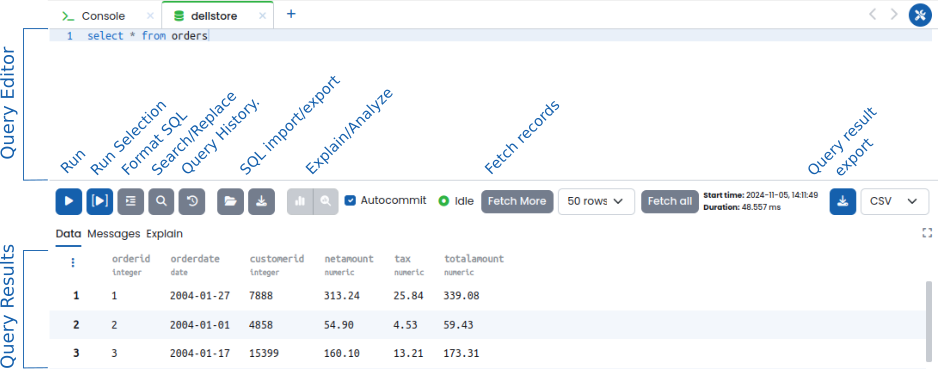Go to the next tabs with the right chevron

point(894,14)
